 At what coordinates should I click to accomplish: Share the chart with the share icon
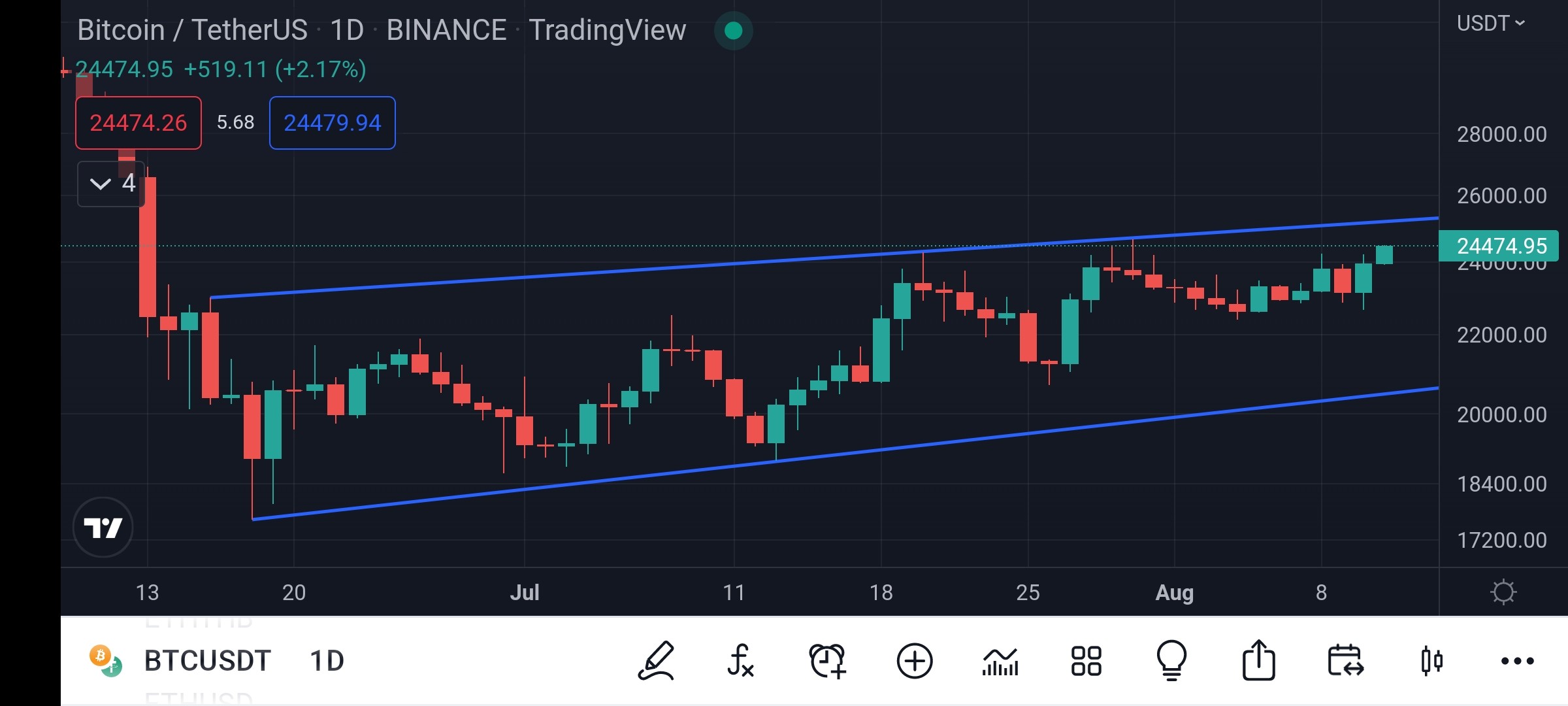1258,661
